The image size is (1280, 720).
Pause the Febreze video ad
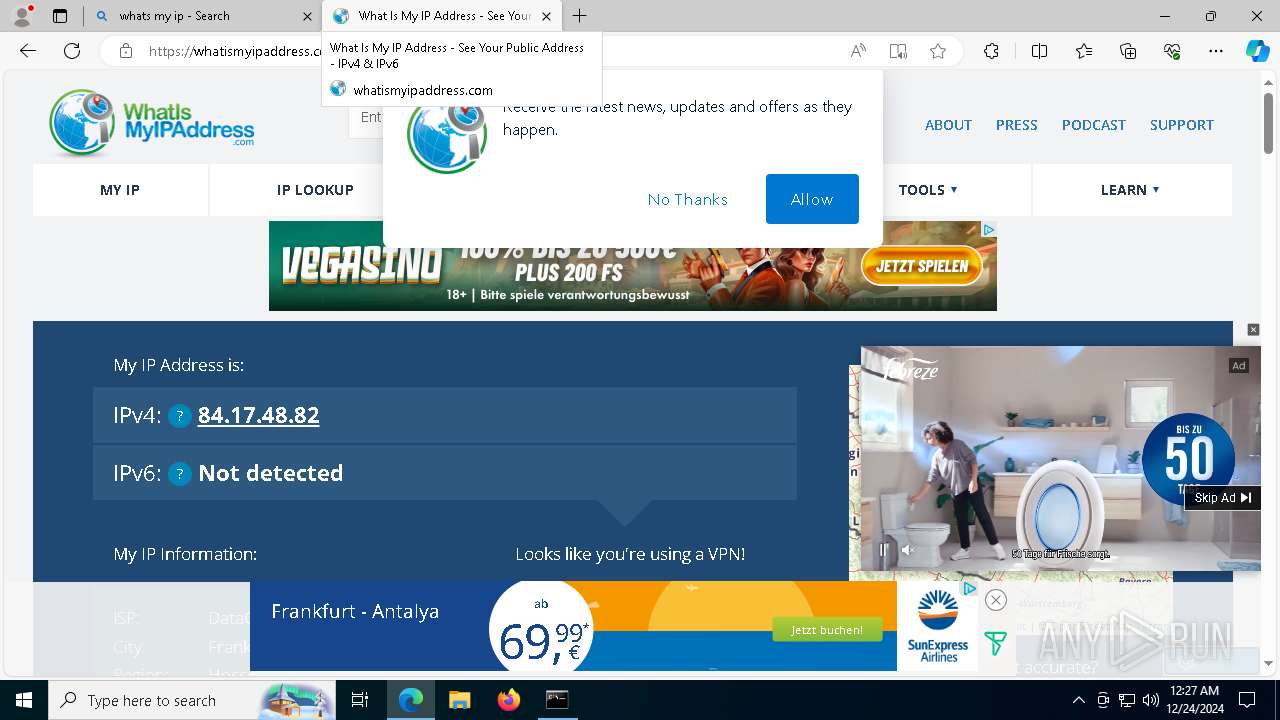[883, 550]
